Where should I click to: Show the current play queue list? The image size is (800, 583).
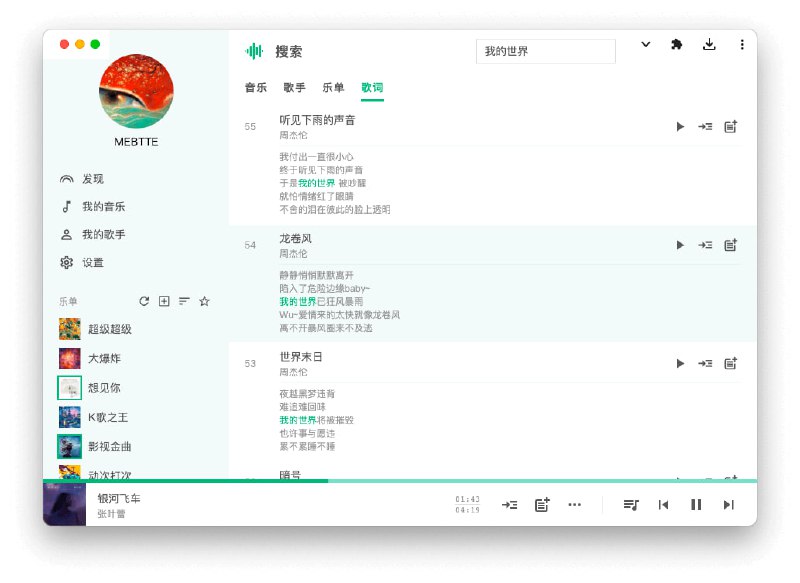click(631, 505)
